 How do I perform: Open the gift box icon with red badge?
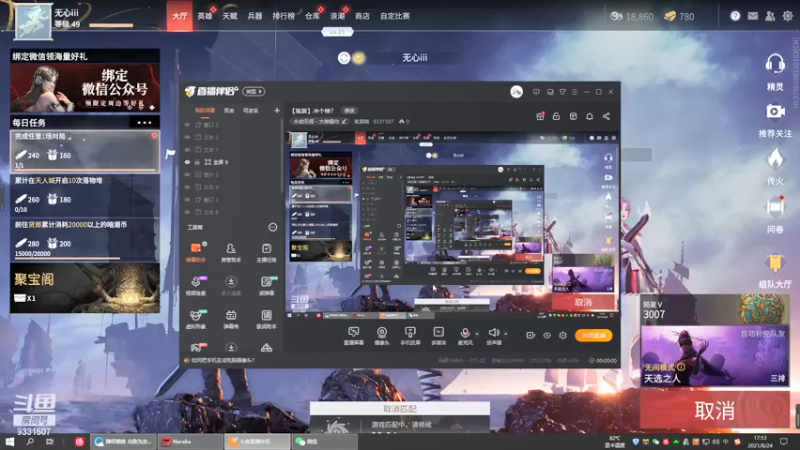click(x=540, y=116)
